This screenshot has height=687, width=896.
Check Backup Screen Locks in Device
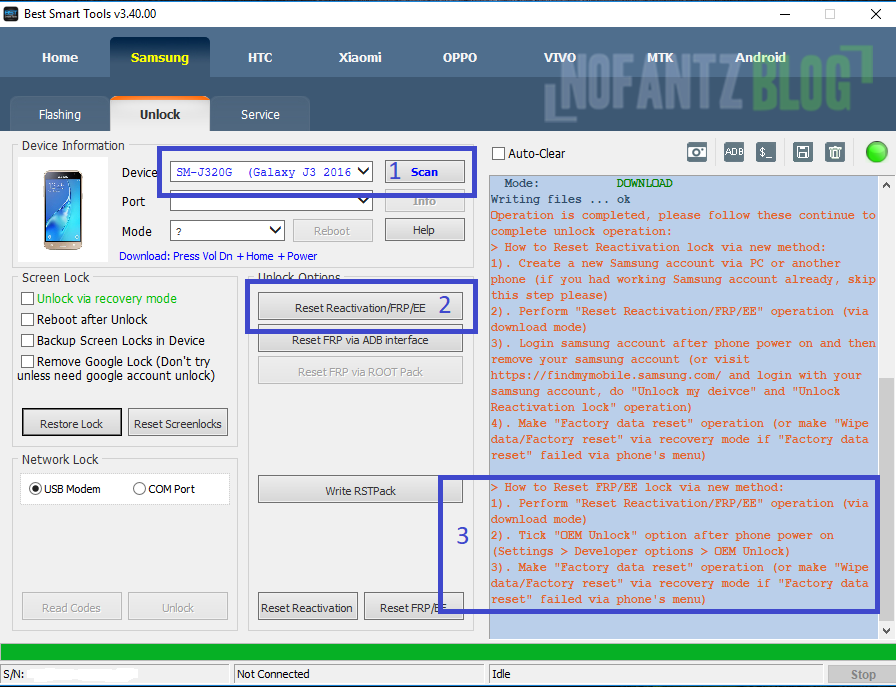click(x=27, y=341)
